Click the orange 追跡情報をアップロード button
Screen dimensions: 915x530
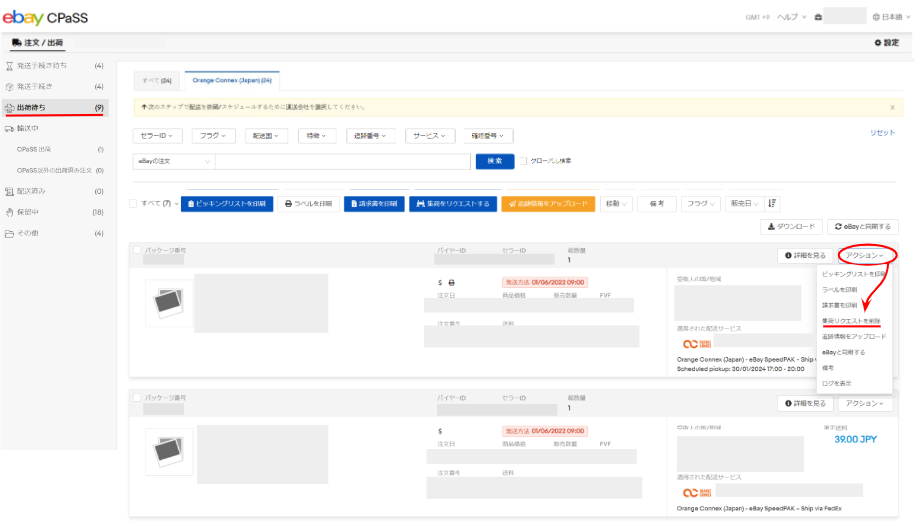pos(548,203)
